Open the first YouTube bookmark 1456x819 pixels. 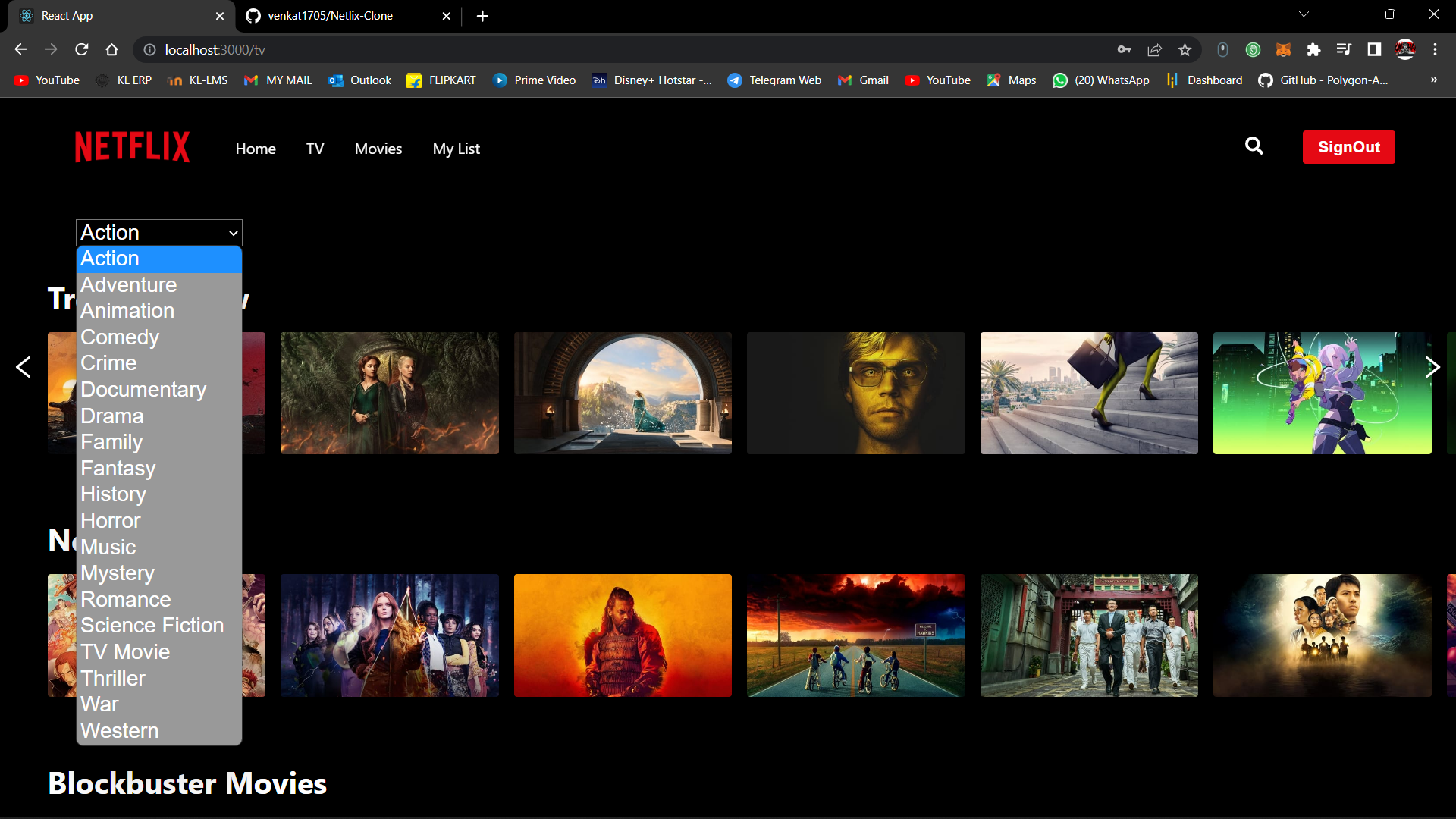pos(47,80)
